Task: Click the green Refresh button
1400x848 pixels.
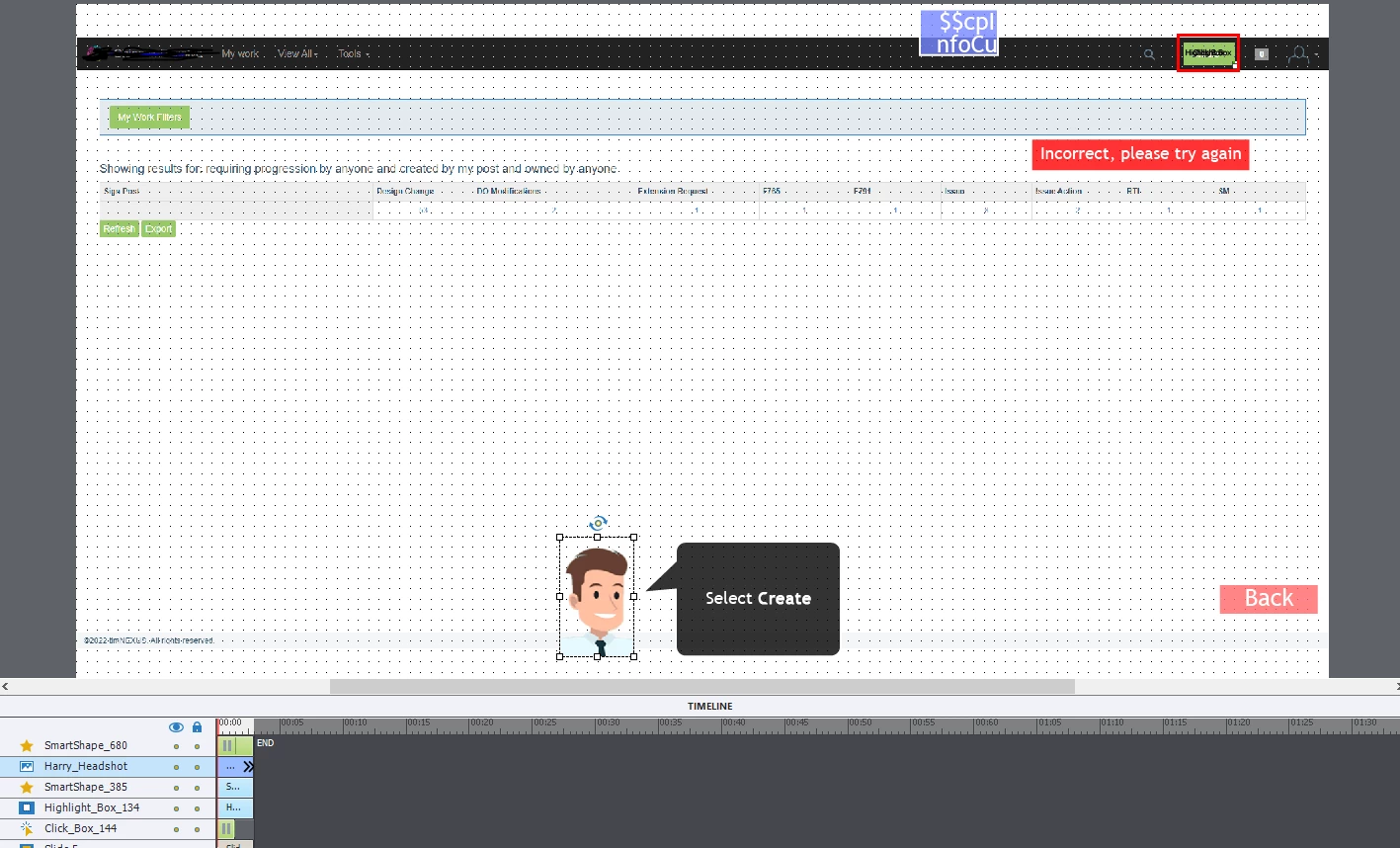Action: (119, 228)
